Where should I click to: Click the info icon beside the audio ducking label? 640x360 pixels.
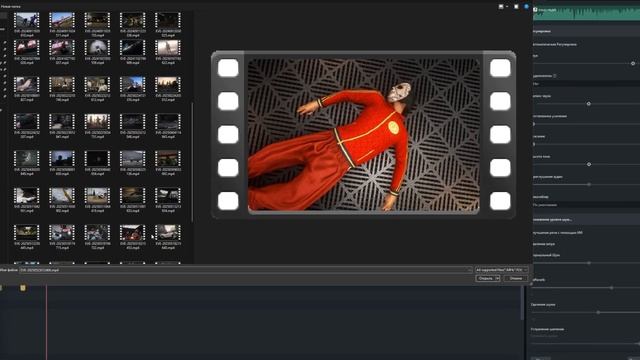click(555, 76)
